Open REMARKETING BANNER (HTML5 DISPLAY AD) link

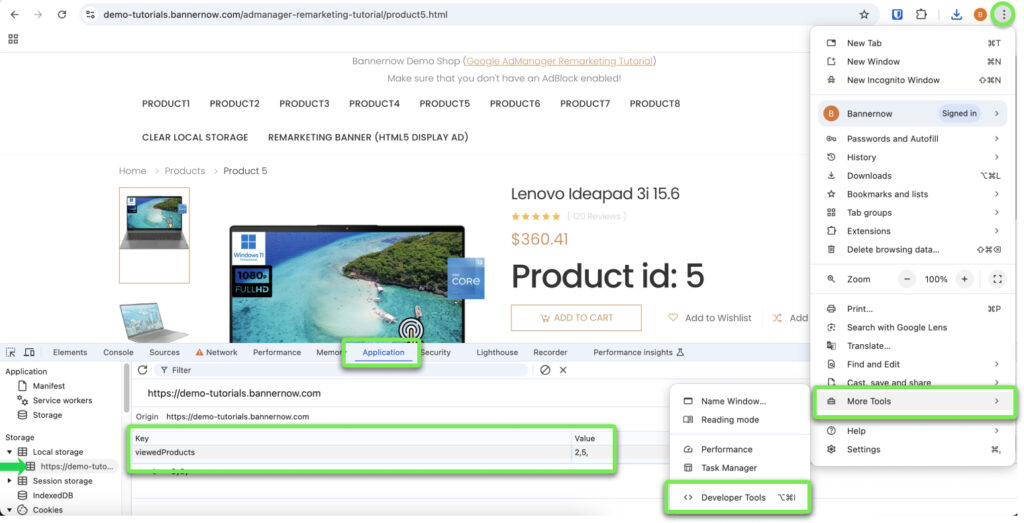[x=368, y=138]
